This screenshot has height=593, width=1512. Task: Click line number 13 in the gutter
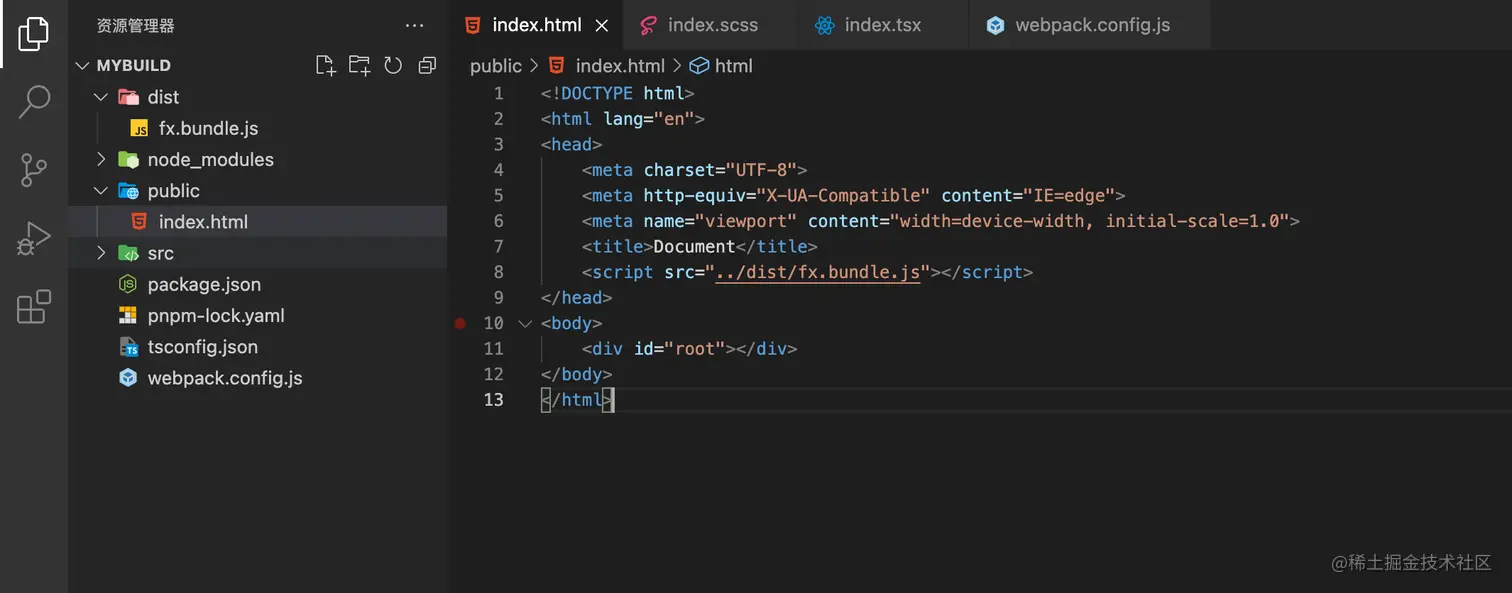[x=493, y=399]
